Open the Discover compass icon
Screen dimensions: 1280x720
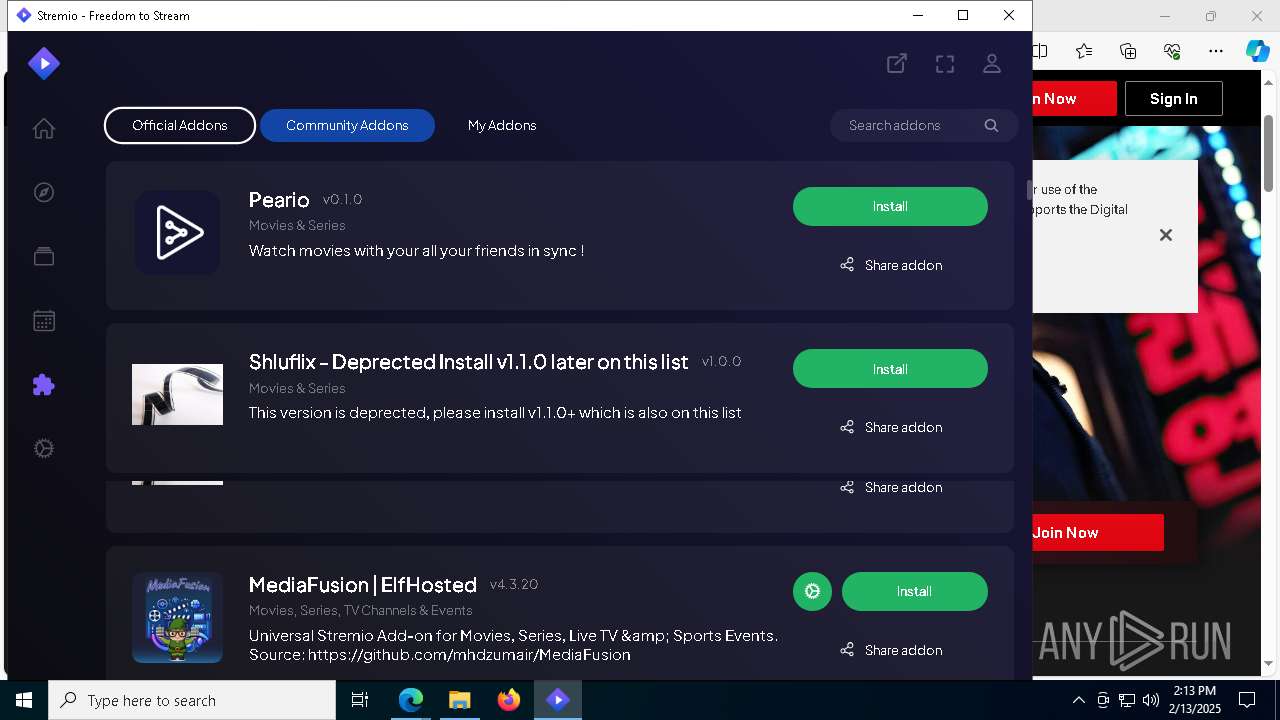(43, 193)
